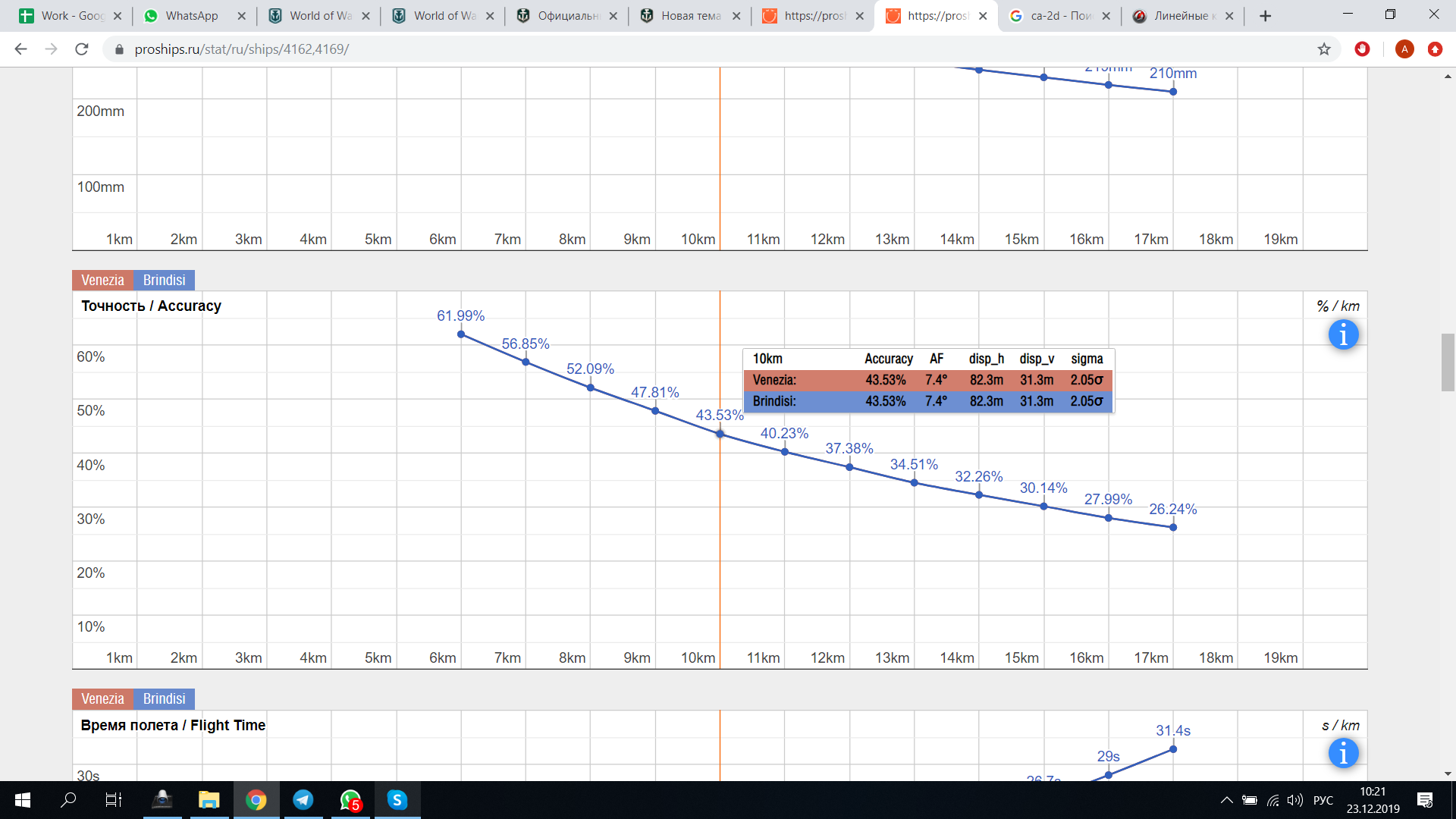Open Telegram from taskbar
Image resolution: width=1456 pixels, height=819 pixels.
(x=303, y=800)
